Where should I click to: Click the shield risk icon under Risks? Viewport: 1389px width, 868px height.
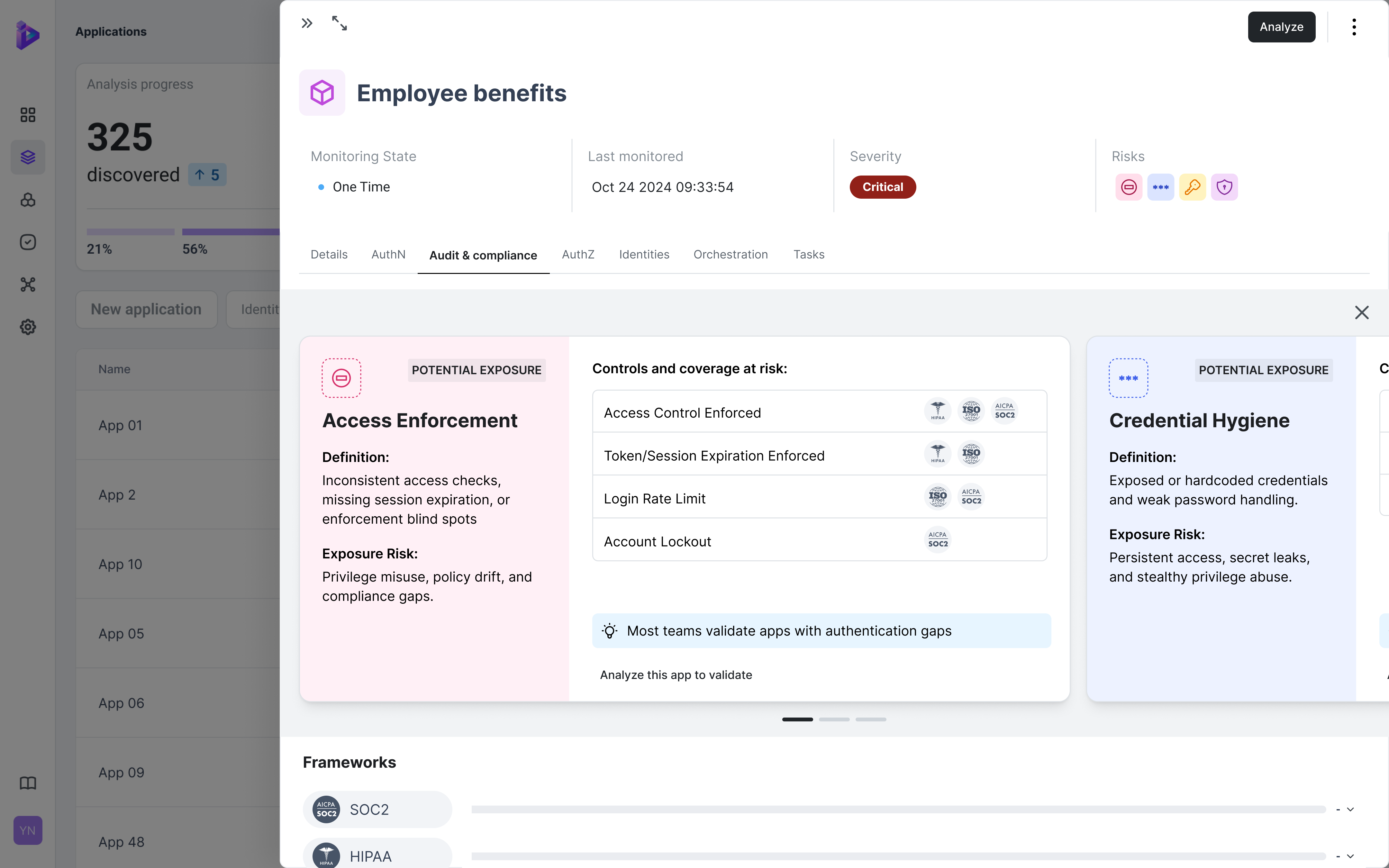click(1224, 187)
